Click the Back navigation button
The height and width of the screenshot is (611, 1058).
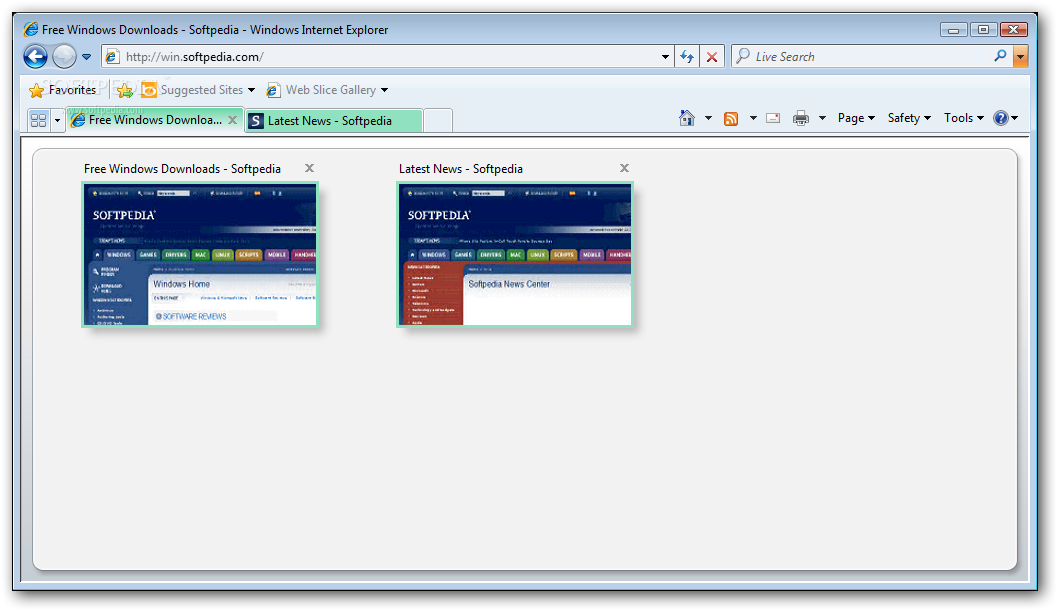point(36,57)
